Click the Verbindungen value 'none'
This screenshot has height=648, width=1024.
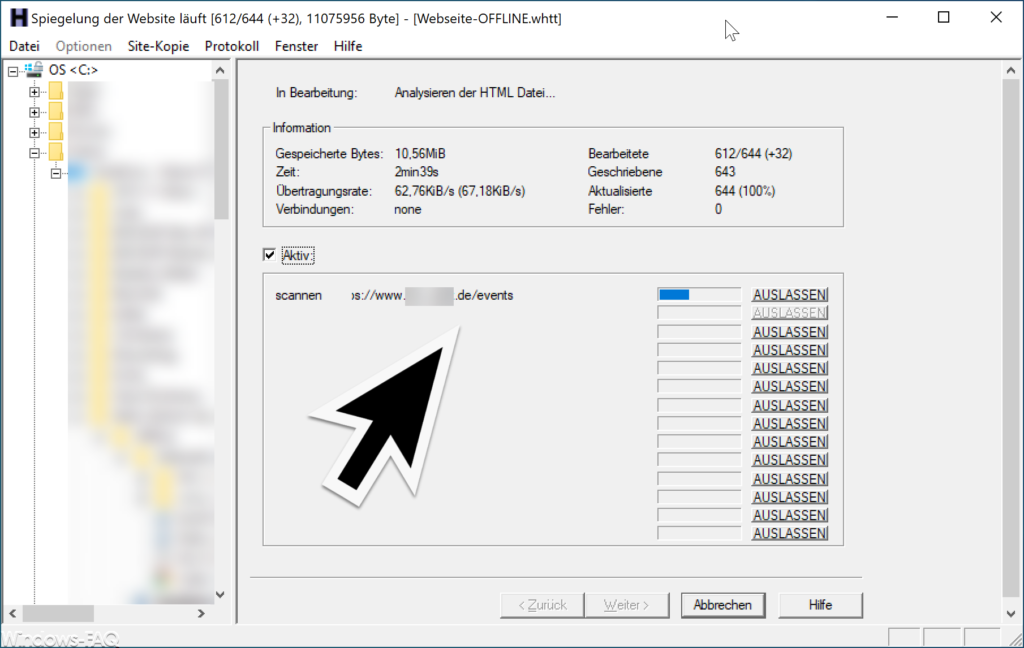[x=408, y=209]
